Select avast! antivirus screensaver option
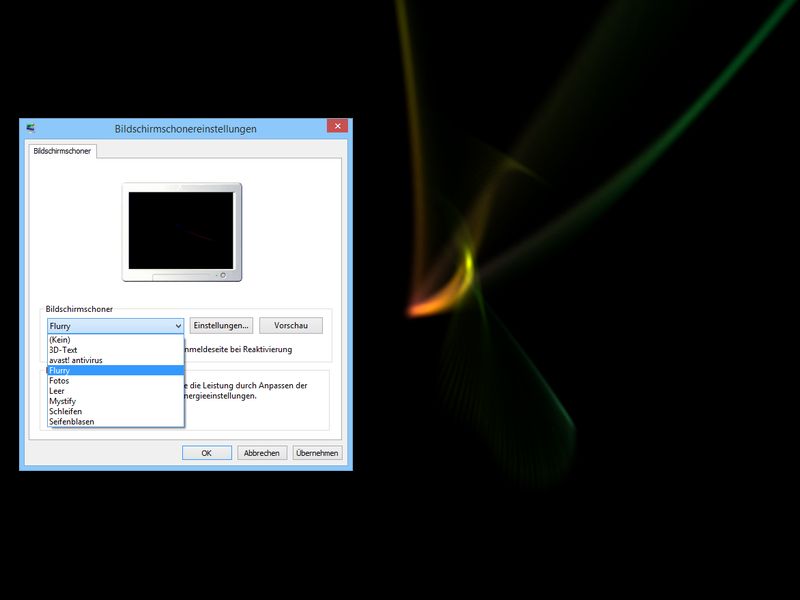Viewport: 800px width, 600px height. pyautogui.click(x=115, y=360)
